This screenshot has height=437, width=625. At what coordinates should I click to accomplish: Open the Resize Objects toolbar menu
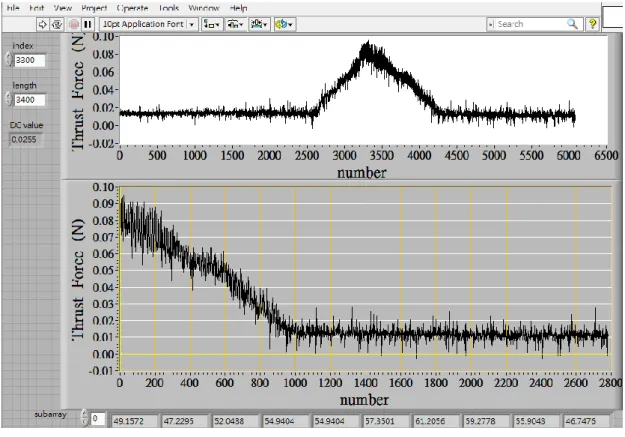click(x=259, y=24)
